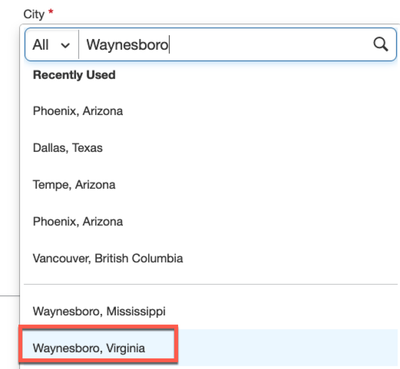Select Phoenix, Arizona listed below Tempe
400x369 pixels.
pyautogui.click(x=211, y=221)
